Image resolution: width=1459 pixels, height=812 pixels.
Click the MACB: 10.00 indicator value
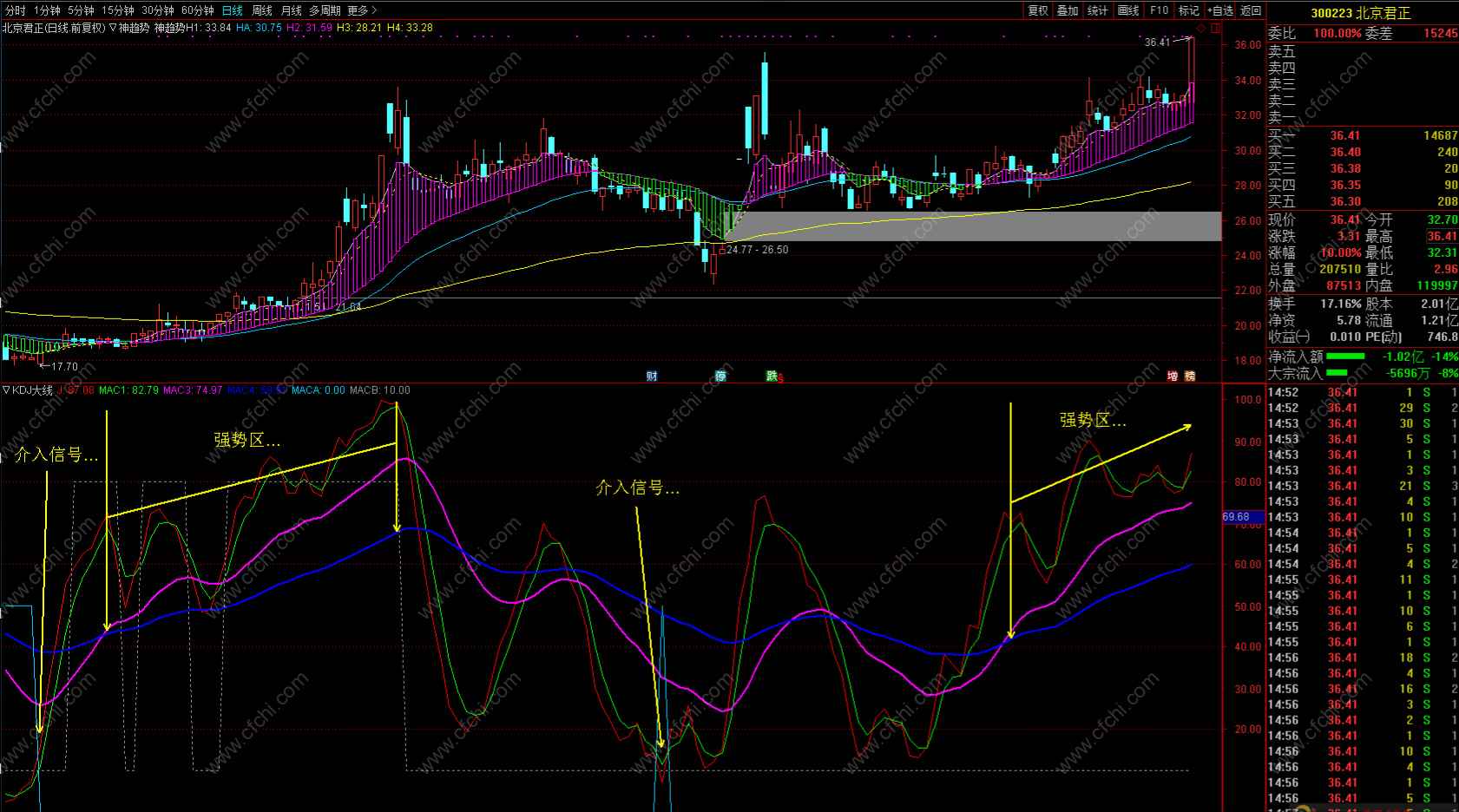pos(380,390)
